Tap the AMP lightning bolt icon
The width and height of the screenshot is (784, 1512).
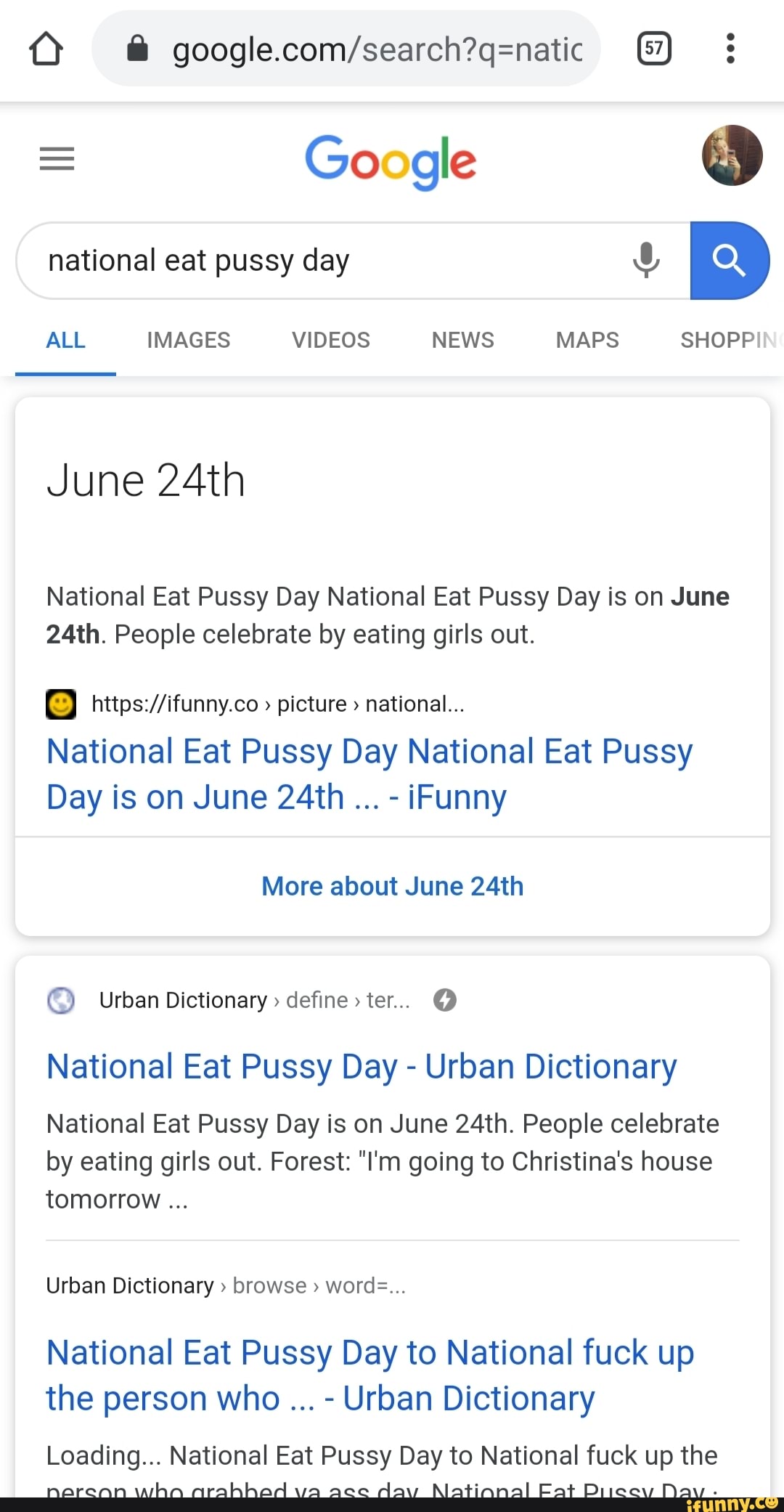(x=445, y=1000)
